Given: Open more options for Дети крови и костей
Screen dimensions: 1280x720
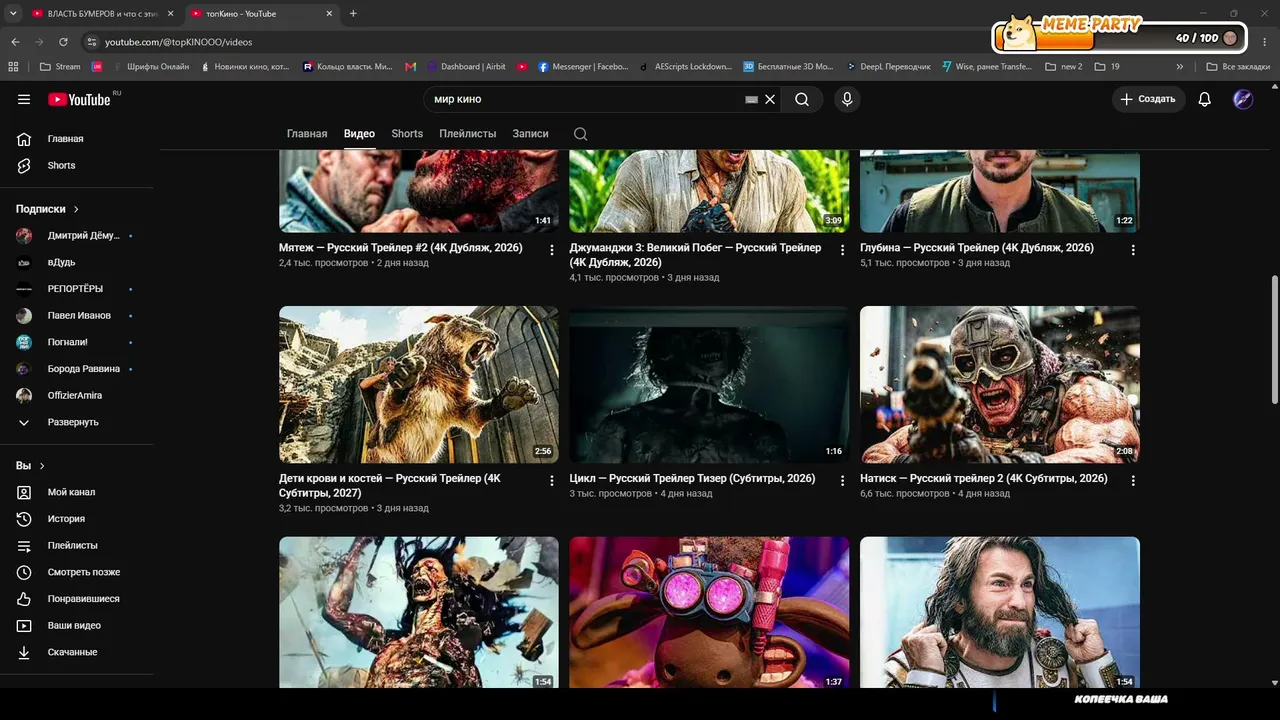Looking at the screenshot, I should click(x=551, y=481).
